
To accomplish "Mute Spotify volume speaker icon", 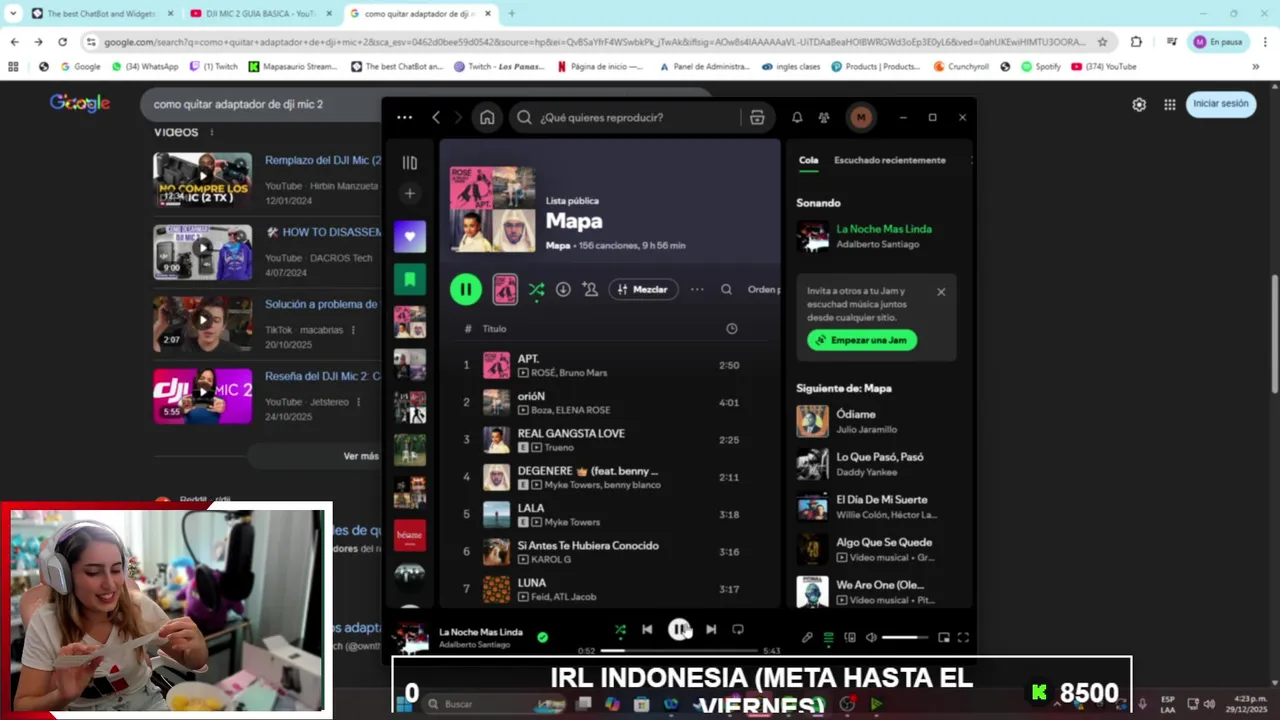I will point(871,637).
